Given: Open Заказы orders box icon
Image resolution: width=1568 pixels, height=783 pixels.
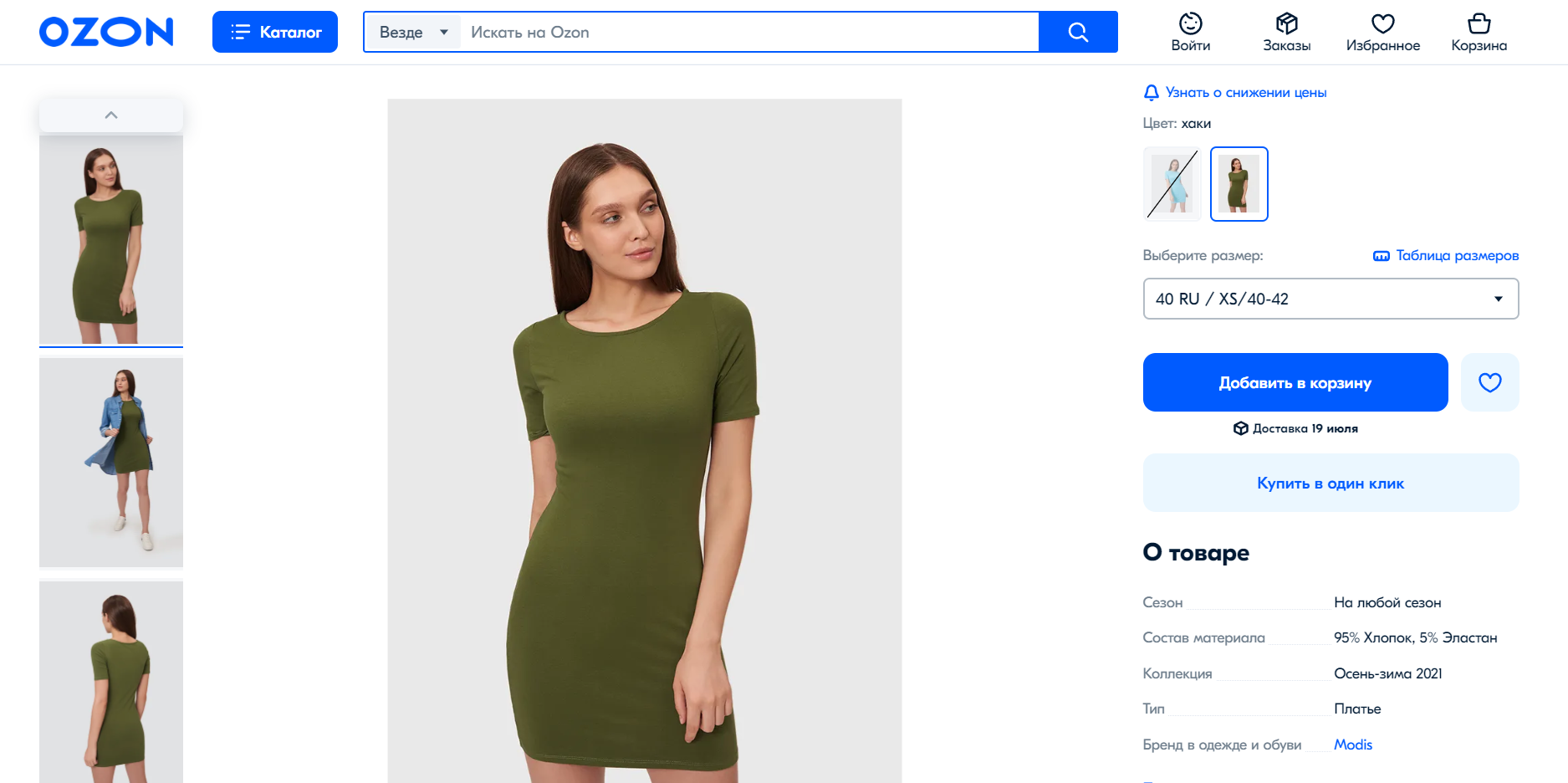Looking at the screenshot, I should (x=1286, y=23).
